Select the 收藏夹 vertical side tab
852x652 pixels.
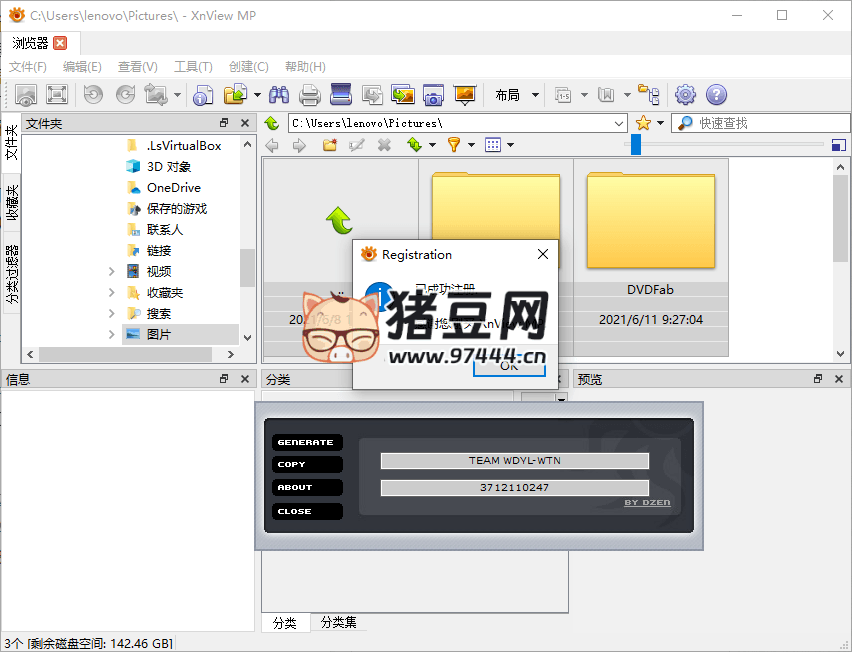click(12, 203)
